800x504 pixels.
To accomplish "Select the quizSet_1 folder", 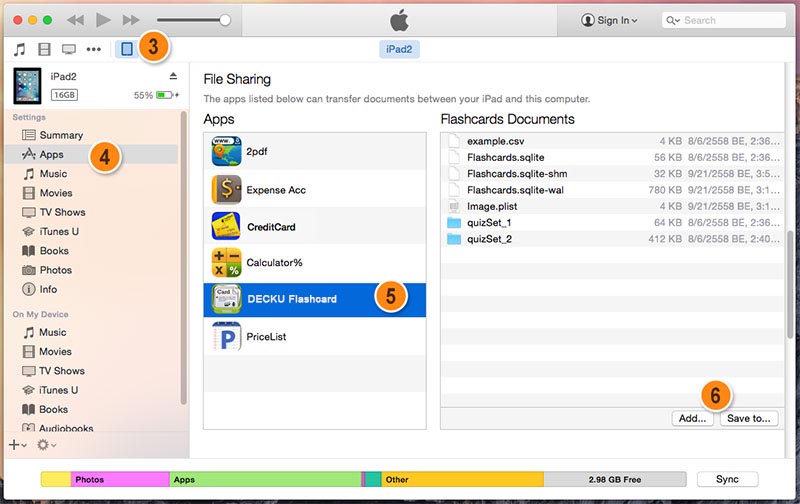I will (612, 223).
